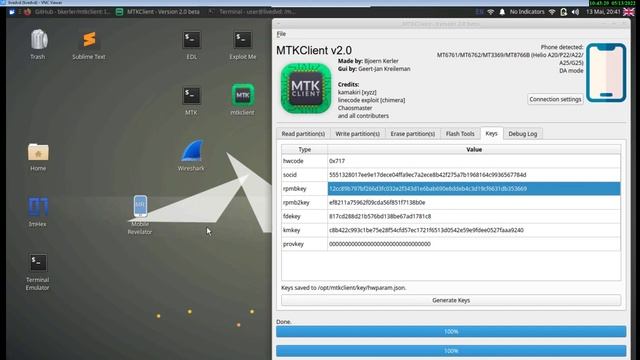Switch to the Erase partition(s) tab

[413, 134]
